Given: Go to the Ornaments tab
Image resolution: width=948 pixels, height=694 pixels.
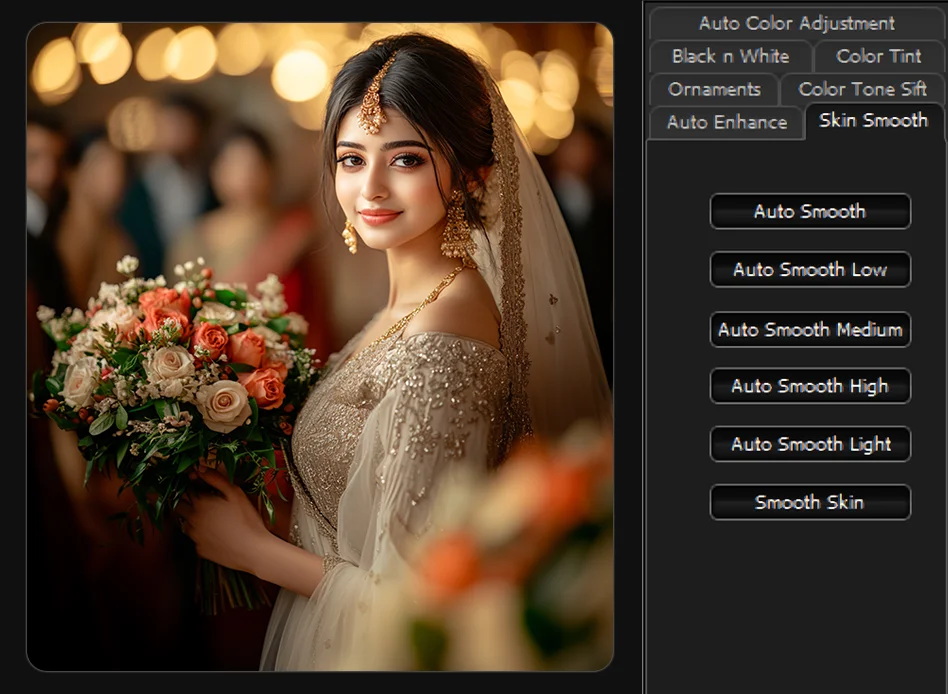Looking at the screenshot, I should click(713, 89).
